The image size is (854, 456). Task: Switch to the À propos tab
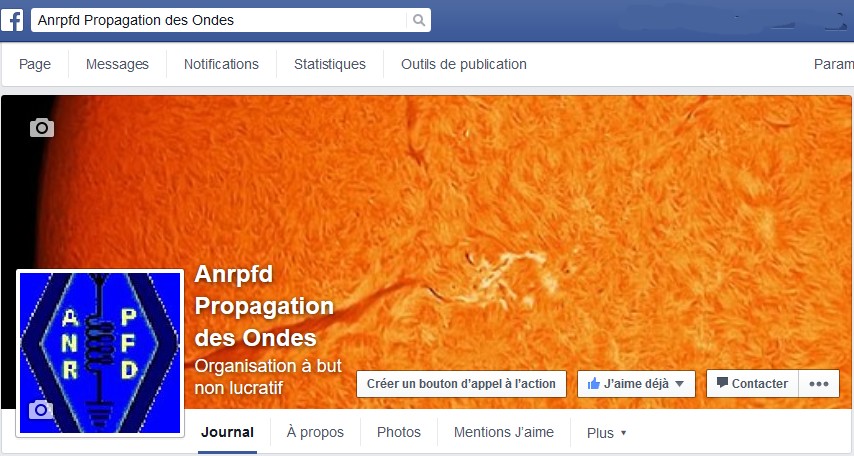pyautogui.click(x=315, y=433)
